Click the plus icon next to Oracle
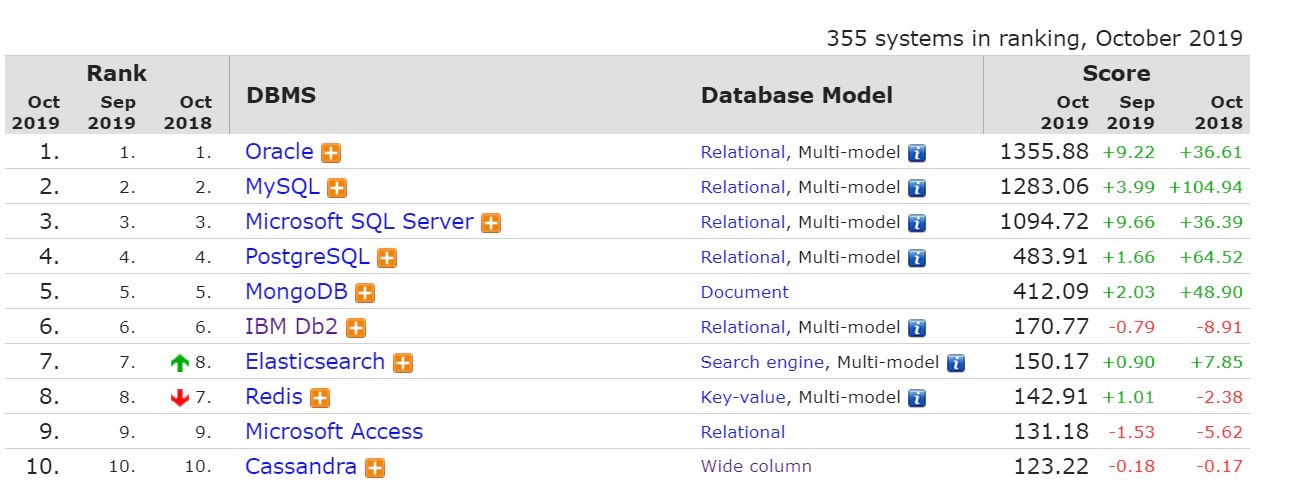The width and height of the screenshot is (1295, 483). tap(331, 153)
